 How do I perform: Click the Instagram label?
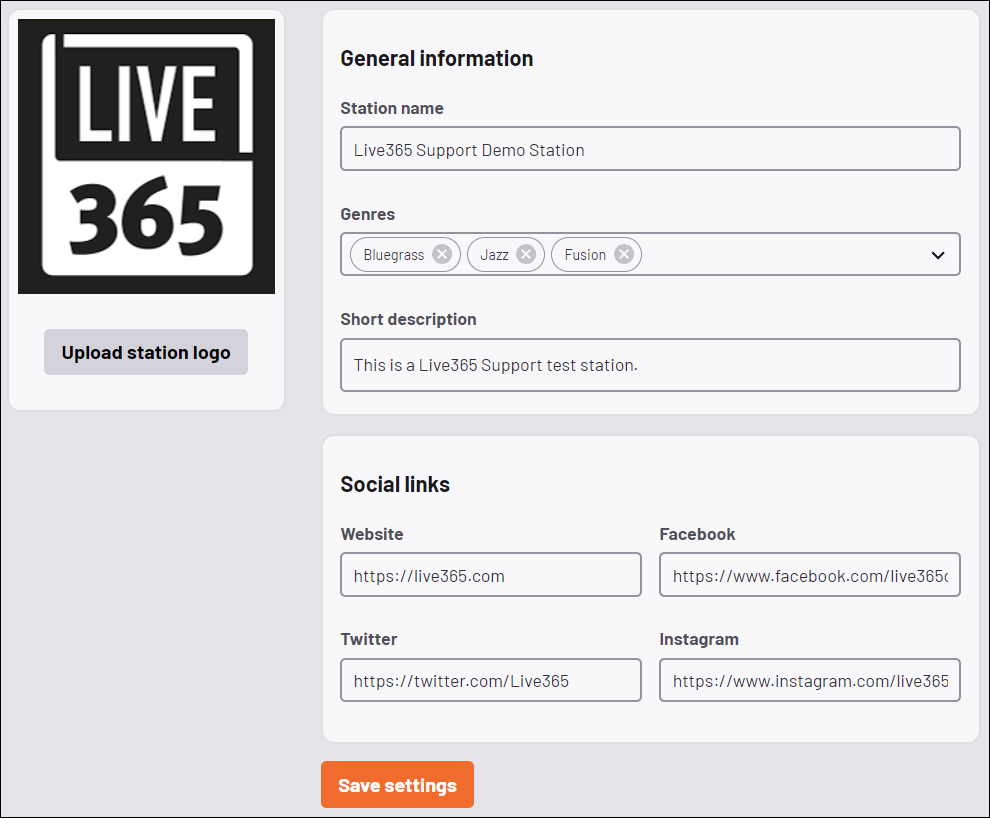pyautogui.click(x=699, y=640)
